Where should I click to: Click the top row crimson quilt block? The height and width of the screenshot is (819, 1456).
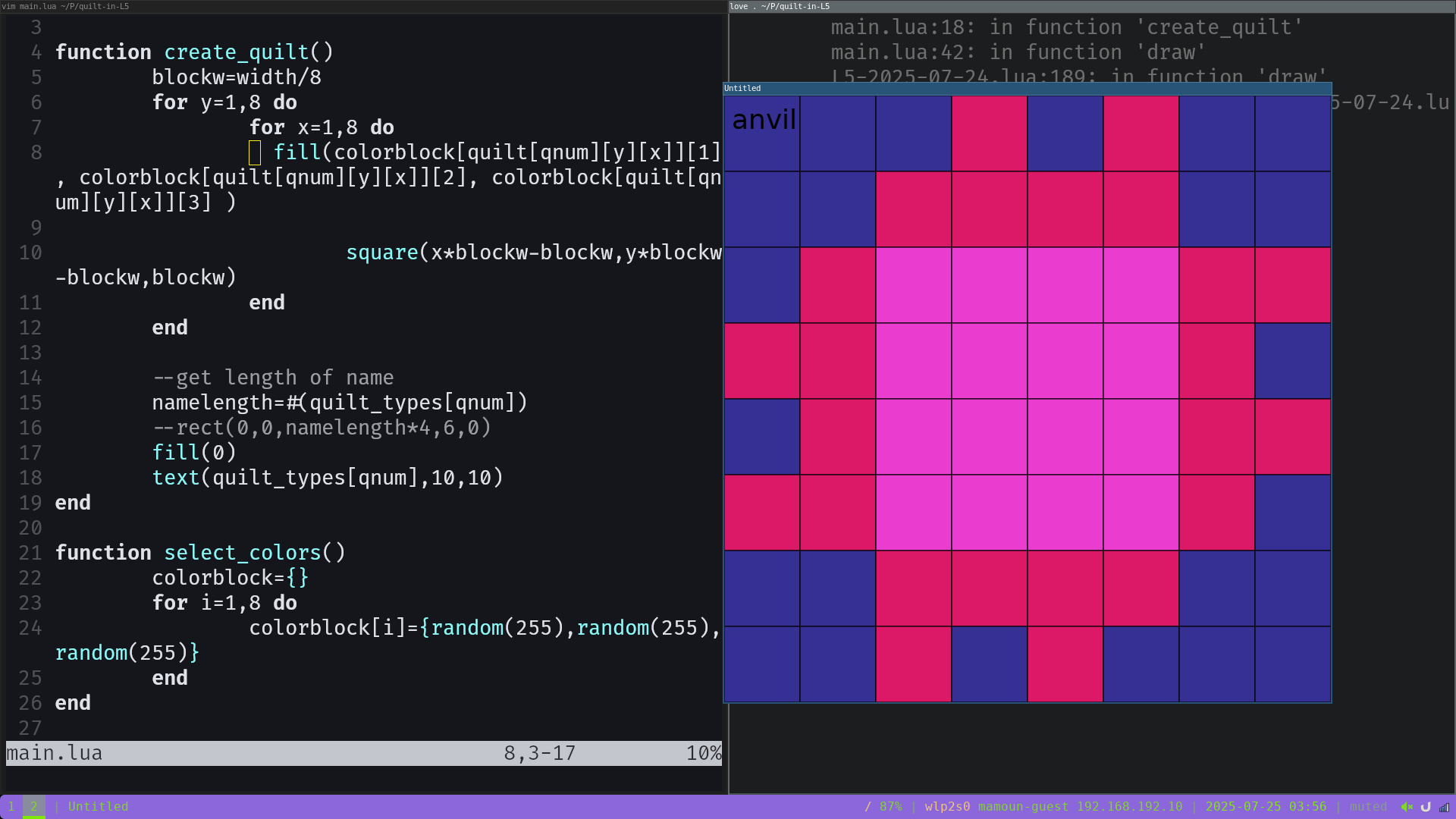(x=990, y=133)
